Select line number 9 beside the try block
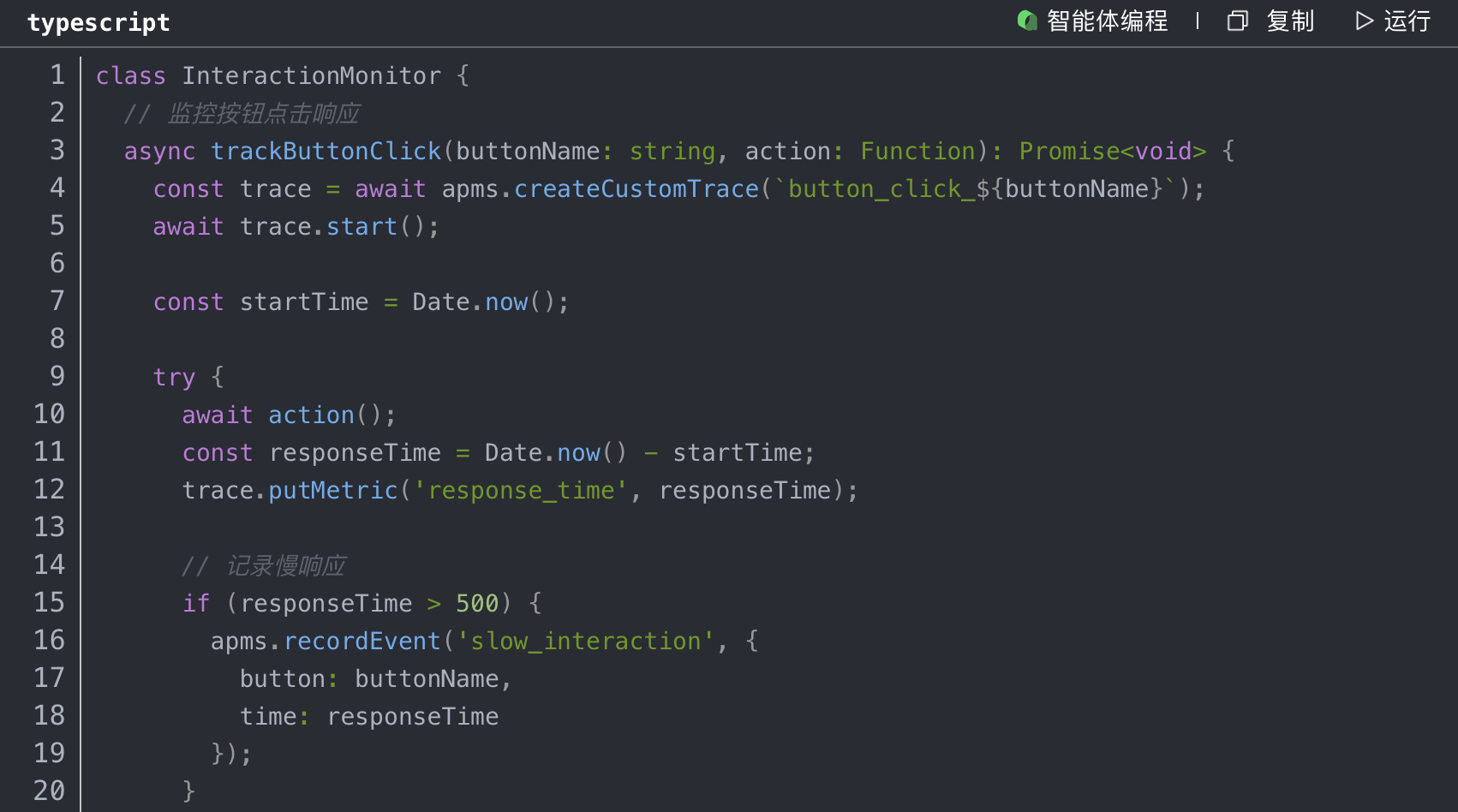The height and width of the screenshot is (812, 1458). click(57, 377)
